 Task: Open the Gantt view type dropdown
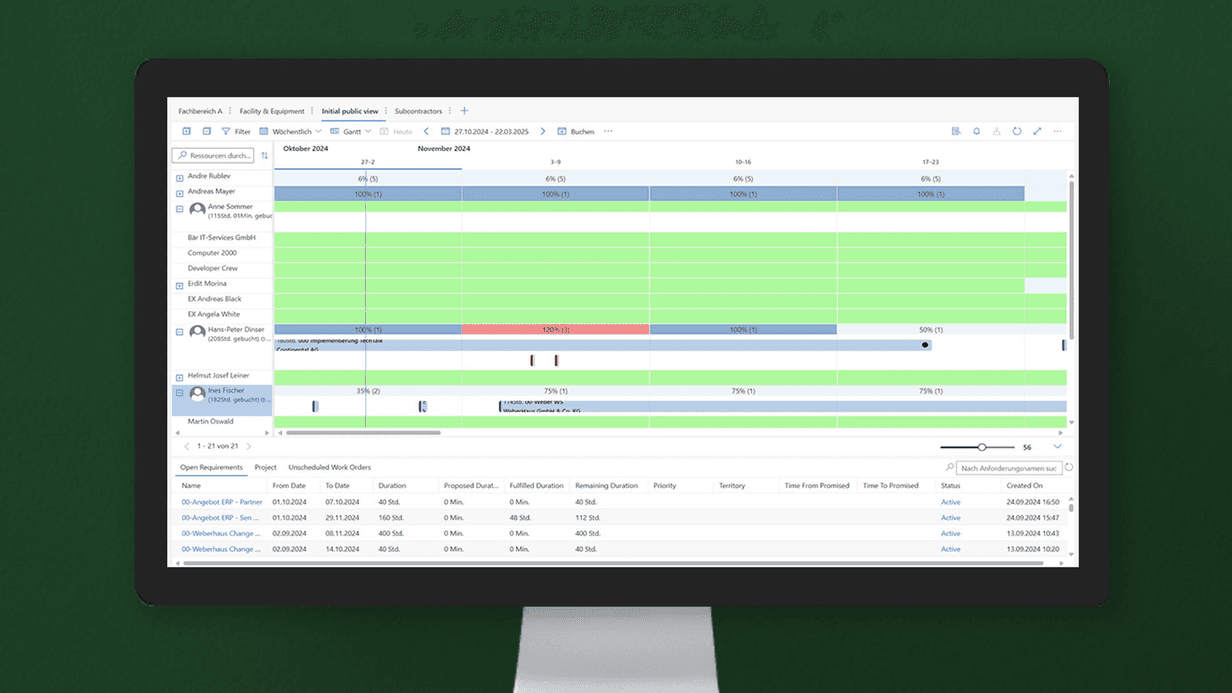pos(356,131)
